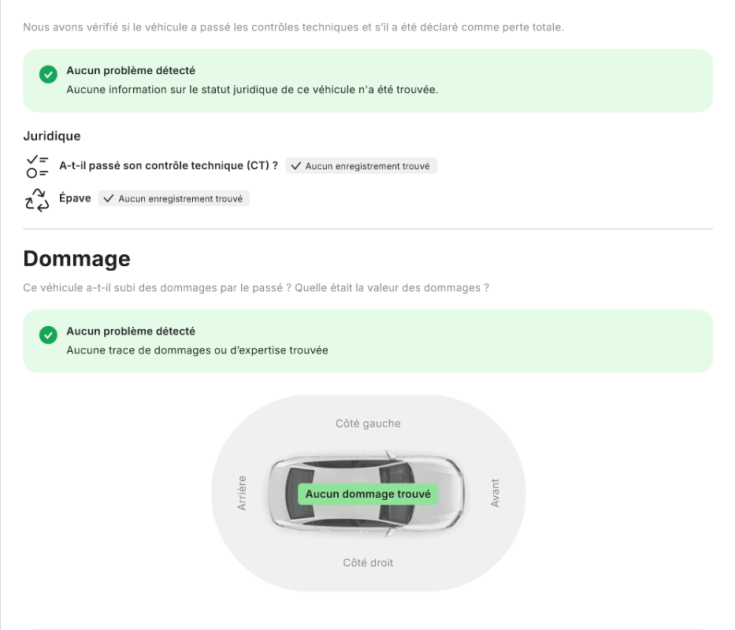Viewport: 735px width, 630px height.
Task: Click the 'Épave' label text
Action: point(75,198)
